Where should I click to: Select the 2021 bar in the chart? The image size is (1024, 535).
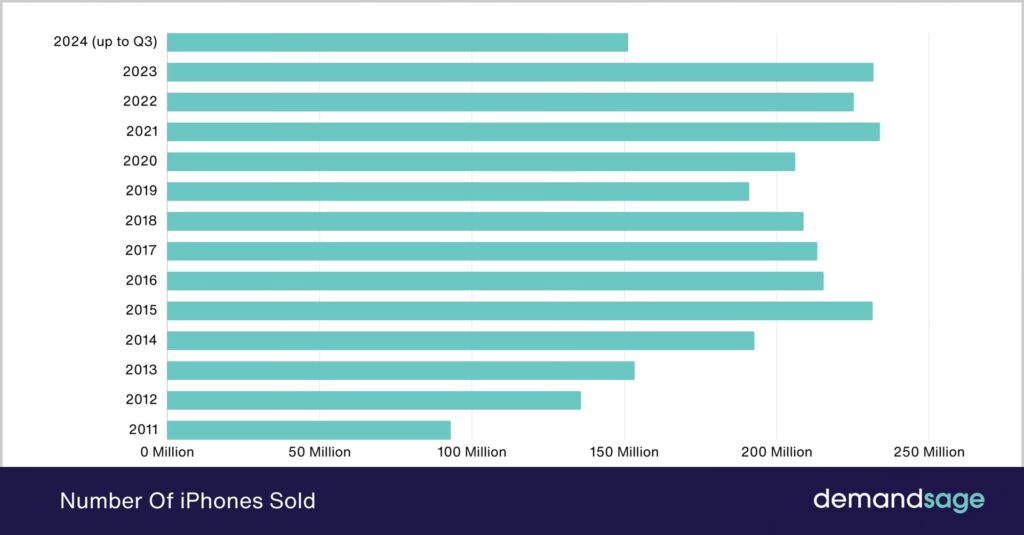coord(523,131)
